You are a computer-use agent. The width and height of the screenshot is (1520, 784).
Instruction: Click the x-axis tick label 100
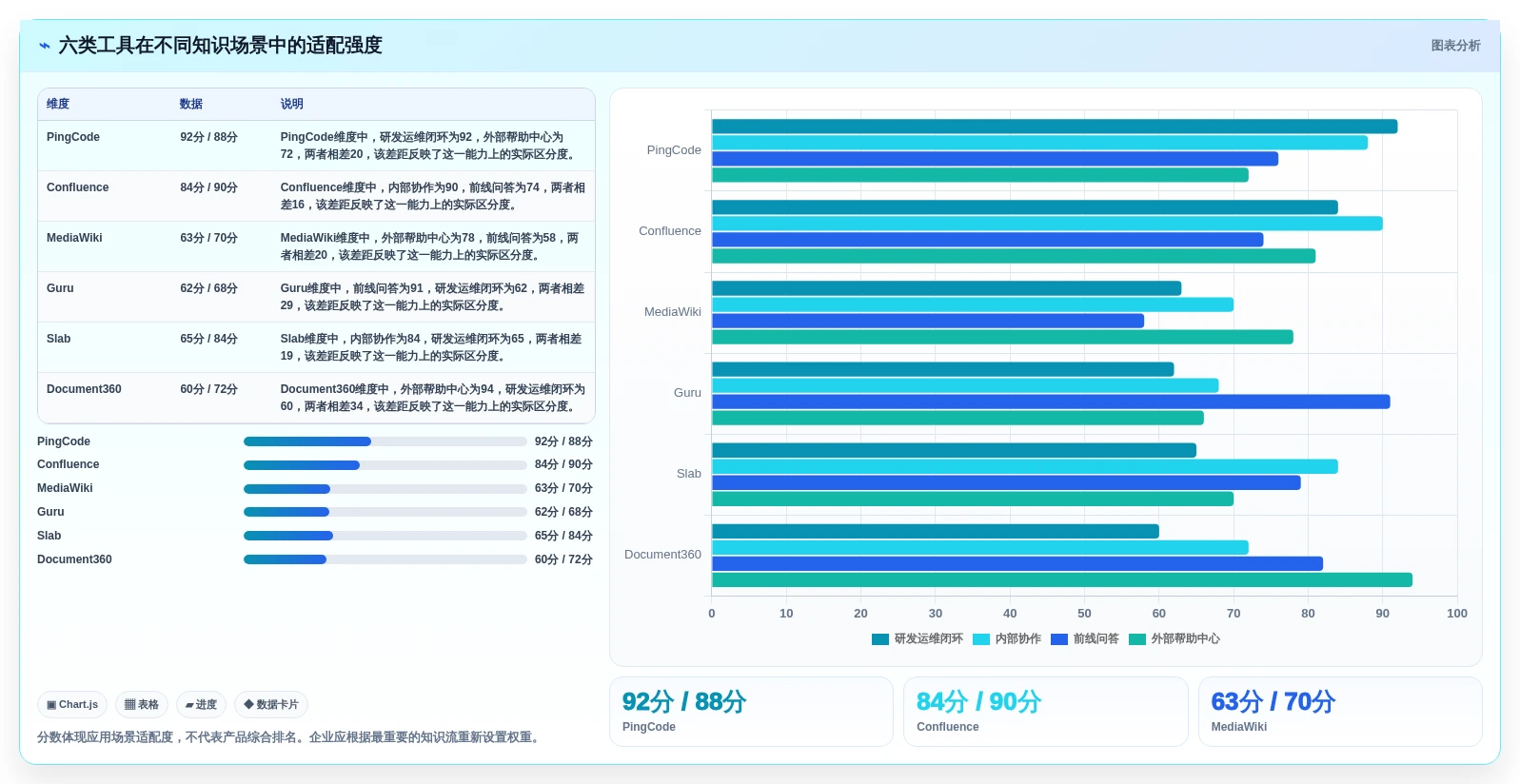(x=1456, y=614)
